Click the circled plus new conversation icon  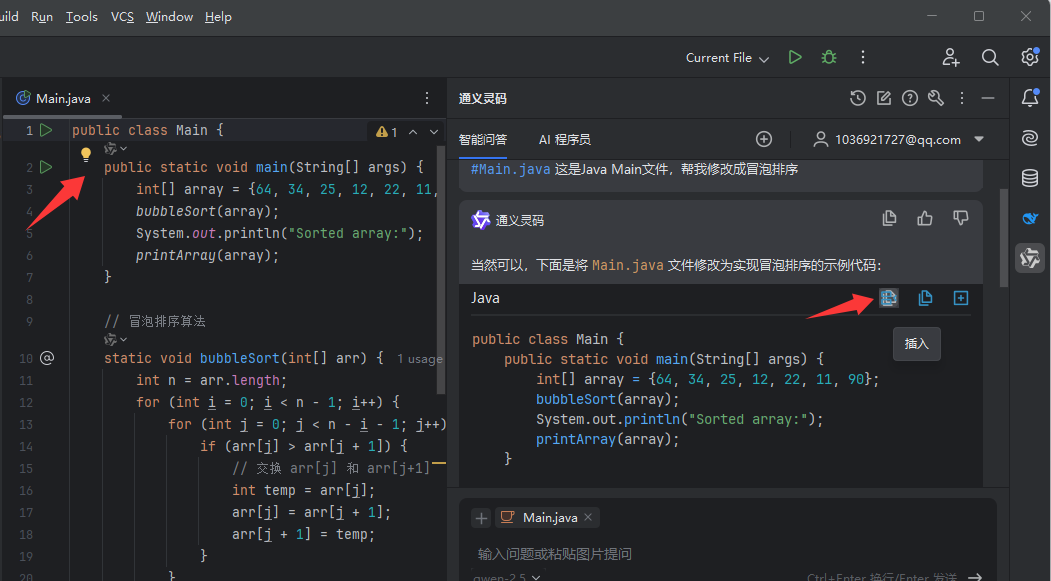(x=763, y=139)
